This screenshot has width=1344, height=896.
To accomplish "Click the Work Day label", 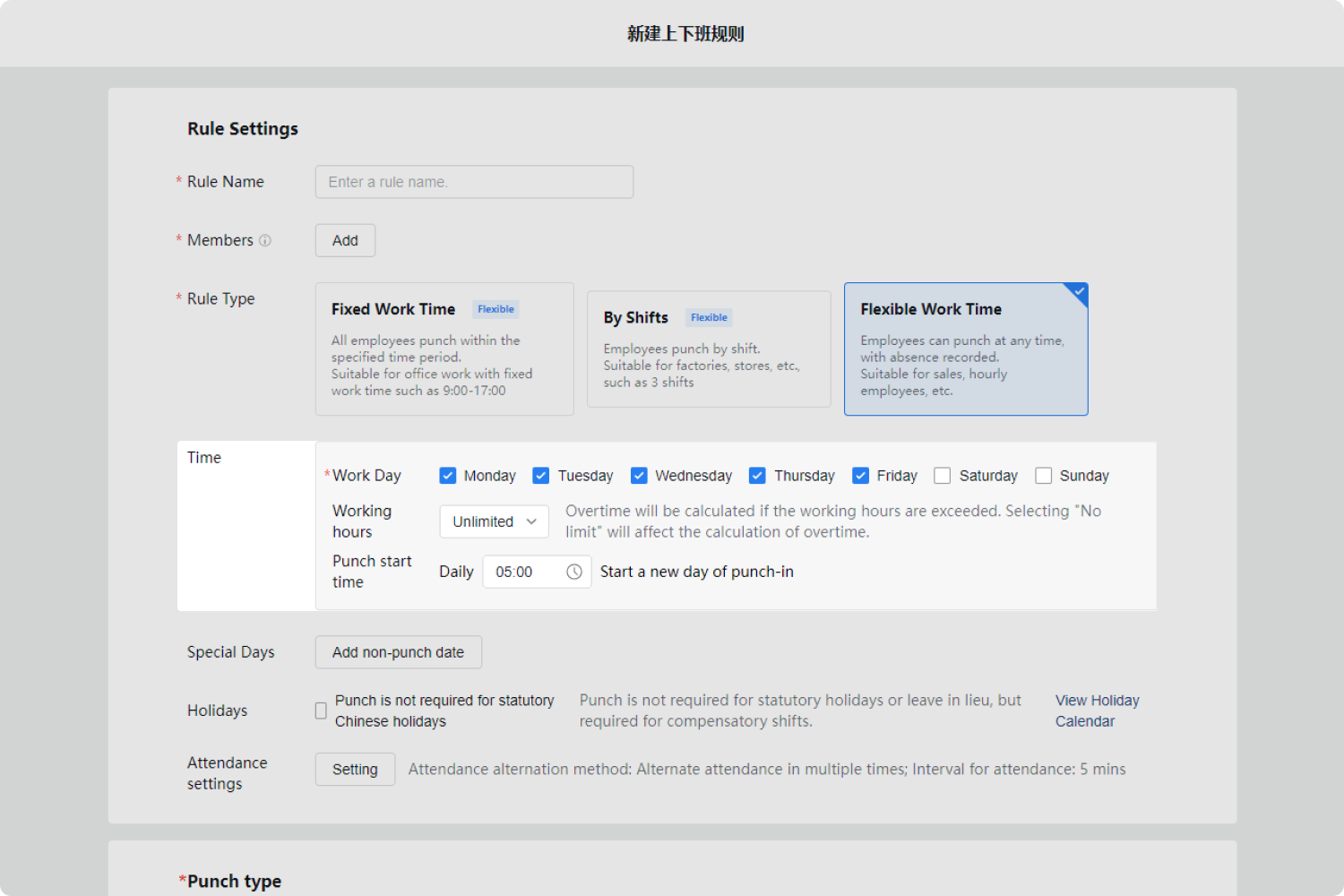I will (366, 476).
